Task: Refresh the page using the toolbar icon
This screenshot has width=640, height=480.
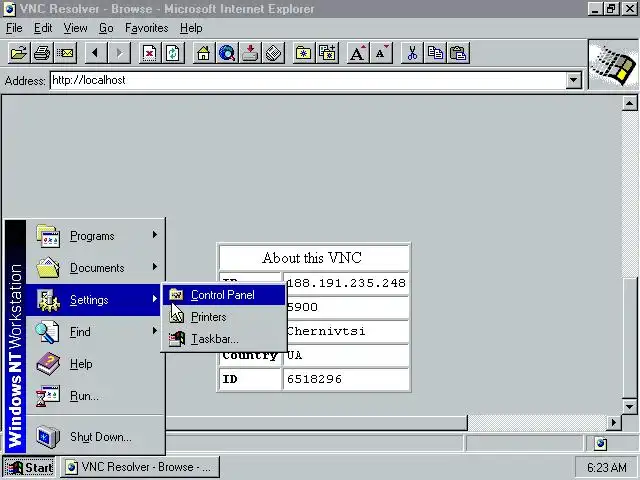Action: (x=173, y=53)
